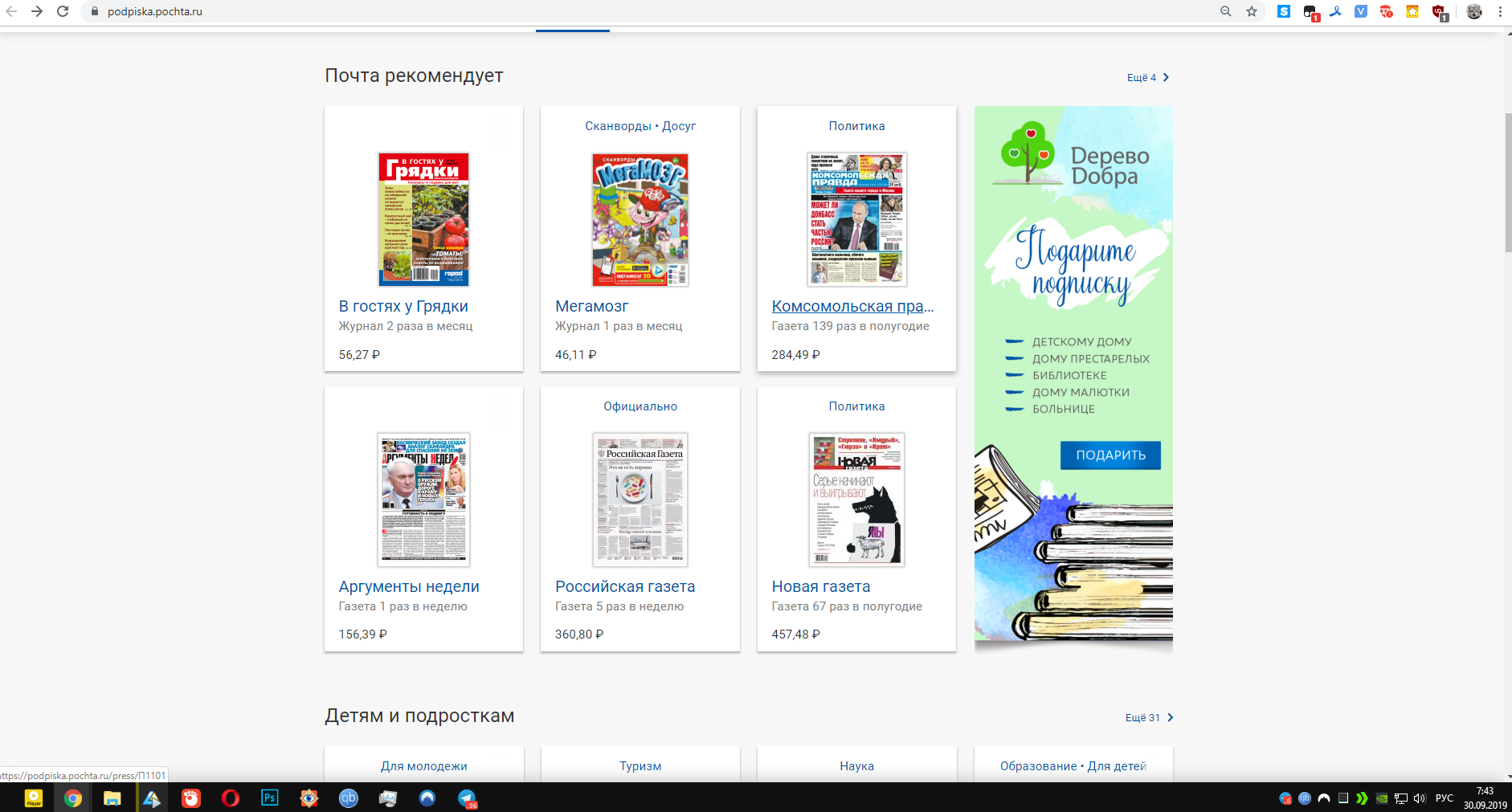Screen dimensions: 1512x812
Task: Switch to Chrome in the taskbar
Action: [x=73, y=798]
